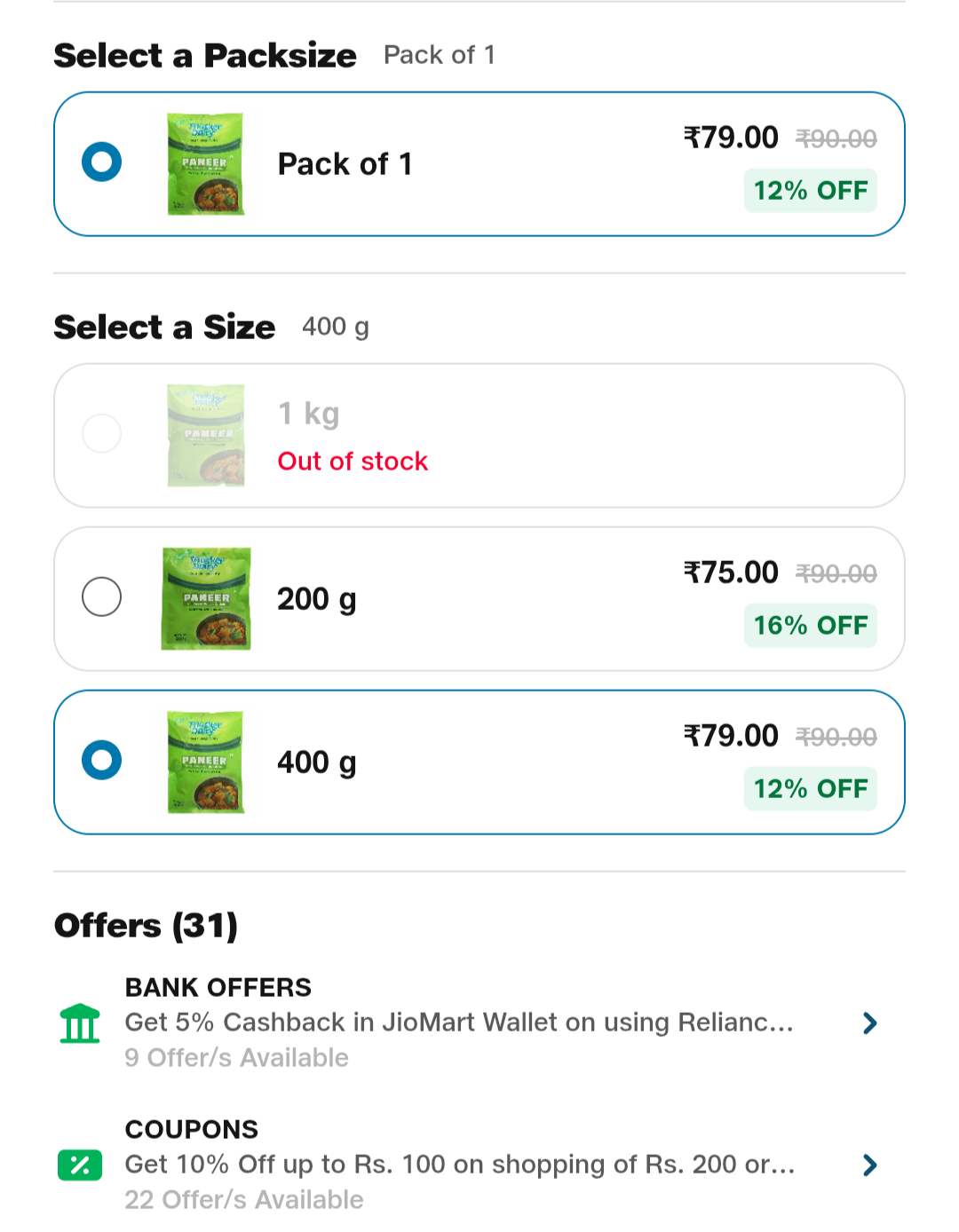959x1232 pixels.
Task: Expand bank offers with the chevron arrow
Action: point(869,1023)
